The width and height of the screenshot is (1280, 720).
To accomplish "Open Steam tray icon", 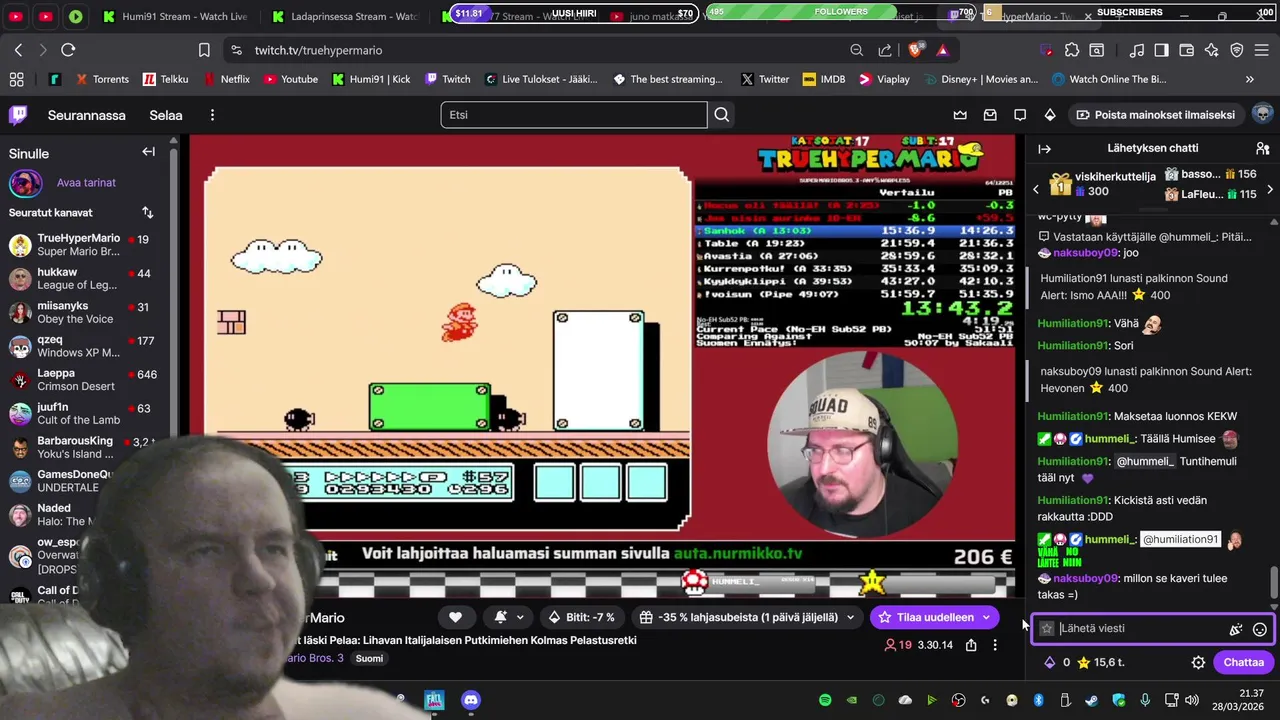I will point(1091,700).
